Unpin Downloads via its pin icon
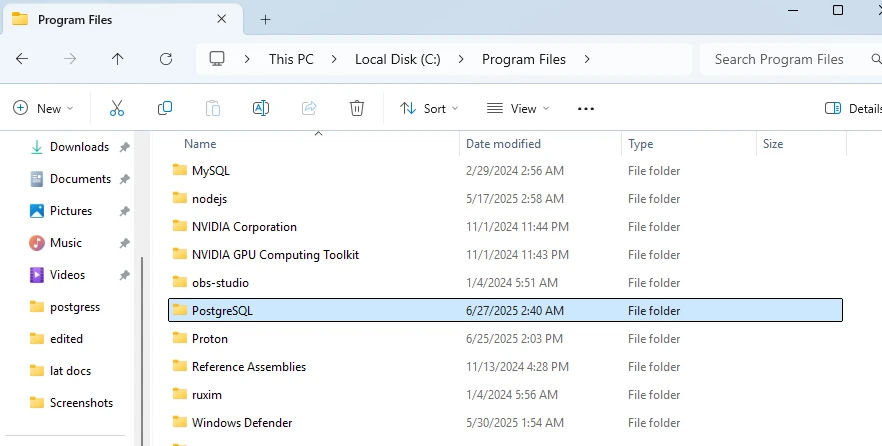The height and width of the screenshot is (446, 882). (x=124, y=147)
